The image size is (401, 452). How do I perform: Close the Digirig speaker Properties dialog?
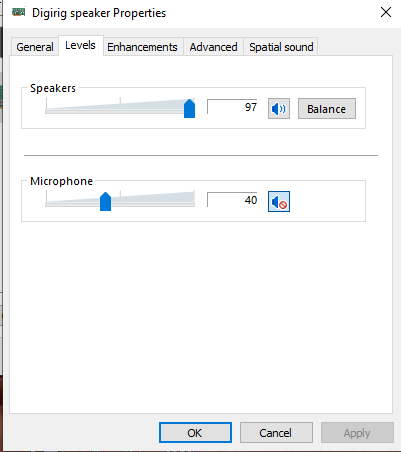(x=386, y=12)
